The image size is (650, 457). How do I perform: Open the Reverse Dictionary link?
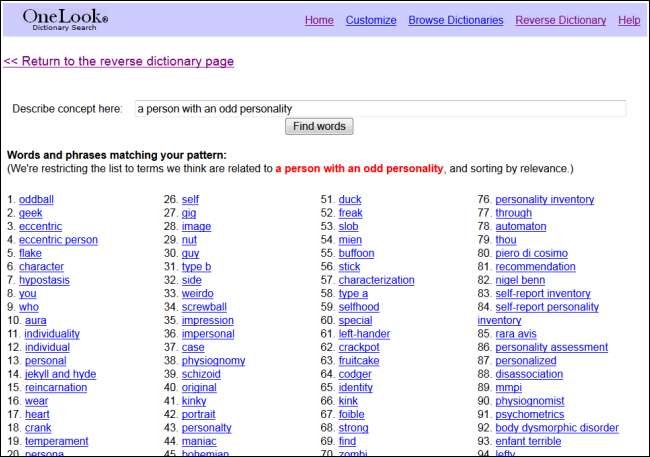(x=560, y=20)
